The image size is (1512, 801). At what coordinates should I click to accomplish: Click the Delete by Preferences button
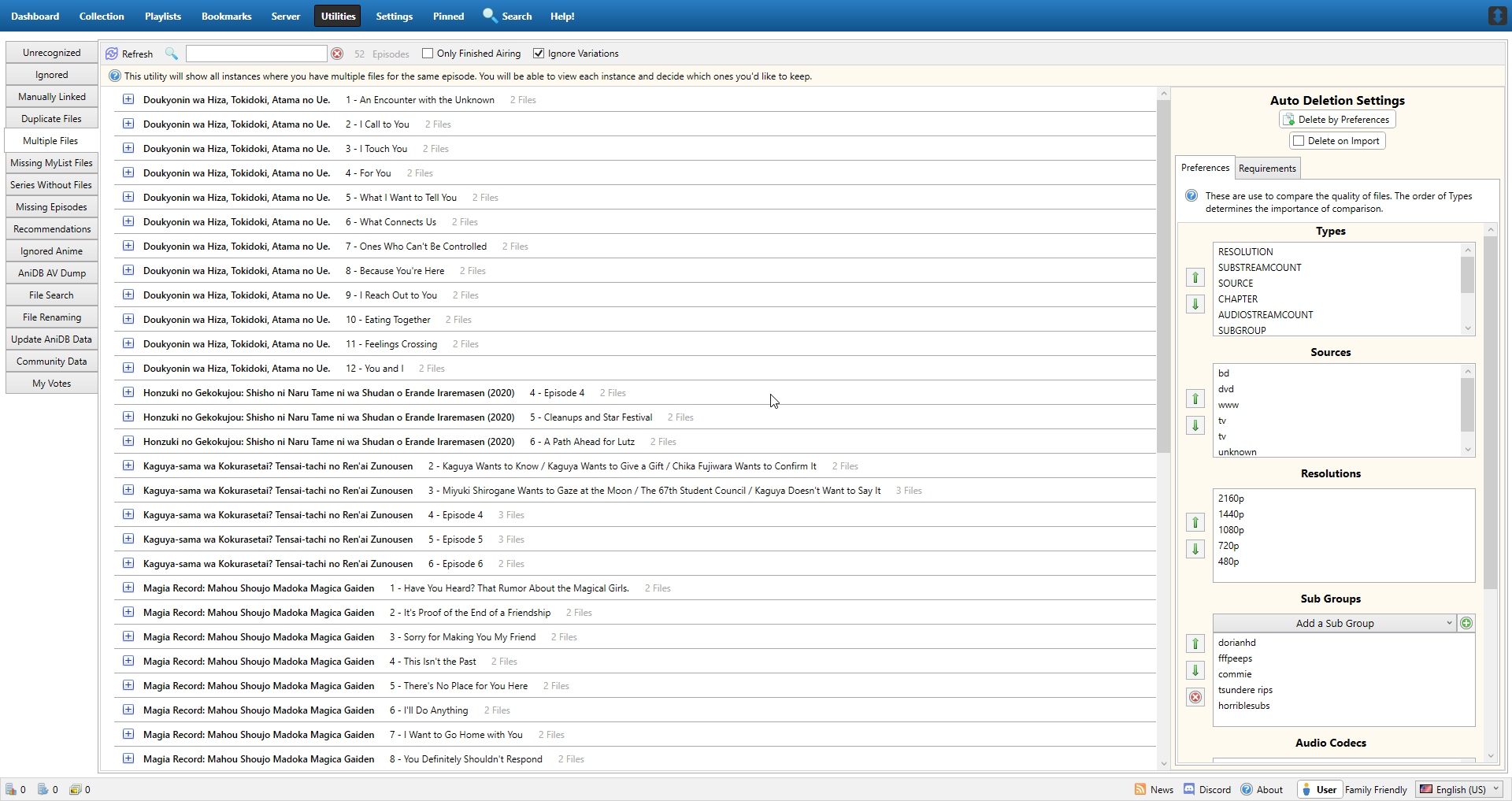(x=1337, y=120)
